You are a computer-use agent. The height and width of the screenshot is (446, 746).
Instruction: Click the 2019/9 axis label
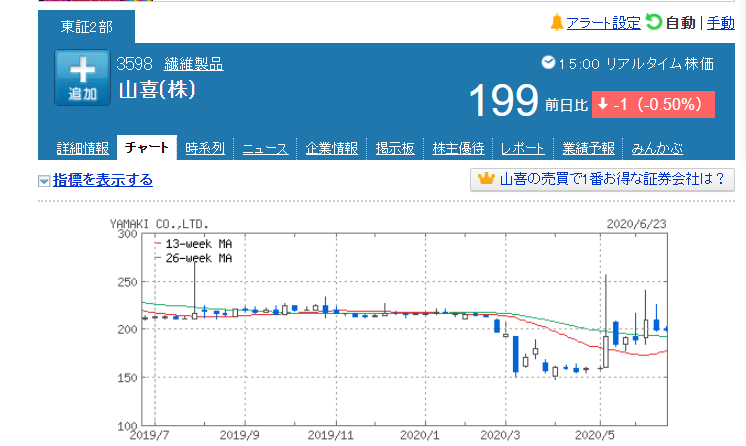(239, 435)
